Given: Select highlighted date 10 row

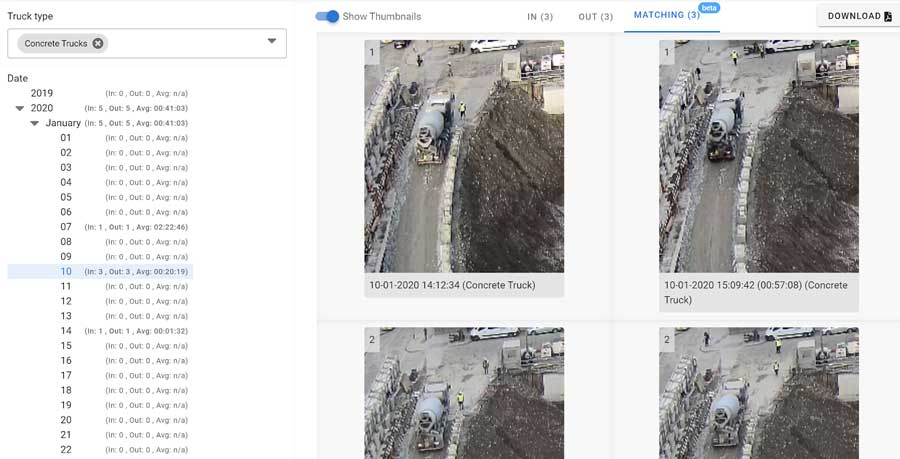Looking at the screenshot, I should pos(100,271).
